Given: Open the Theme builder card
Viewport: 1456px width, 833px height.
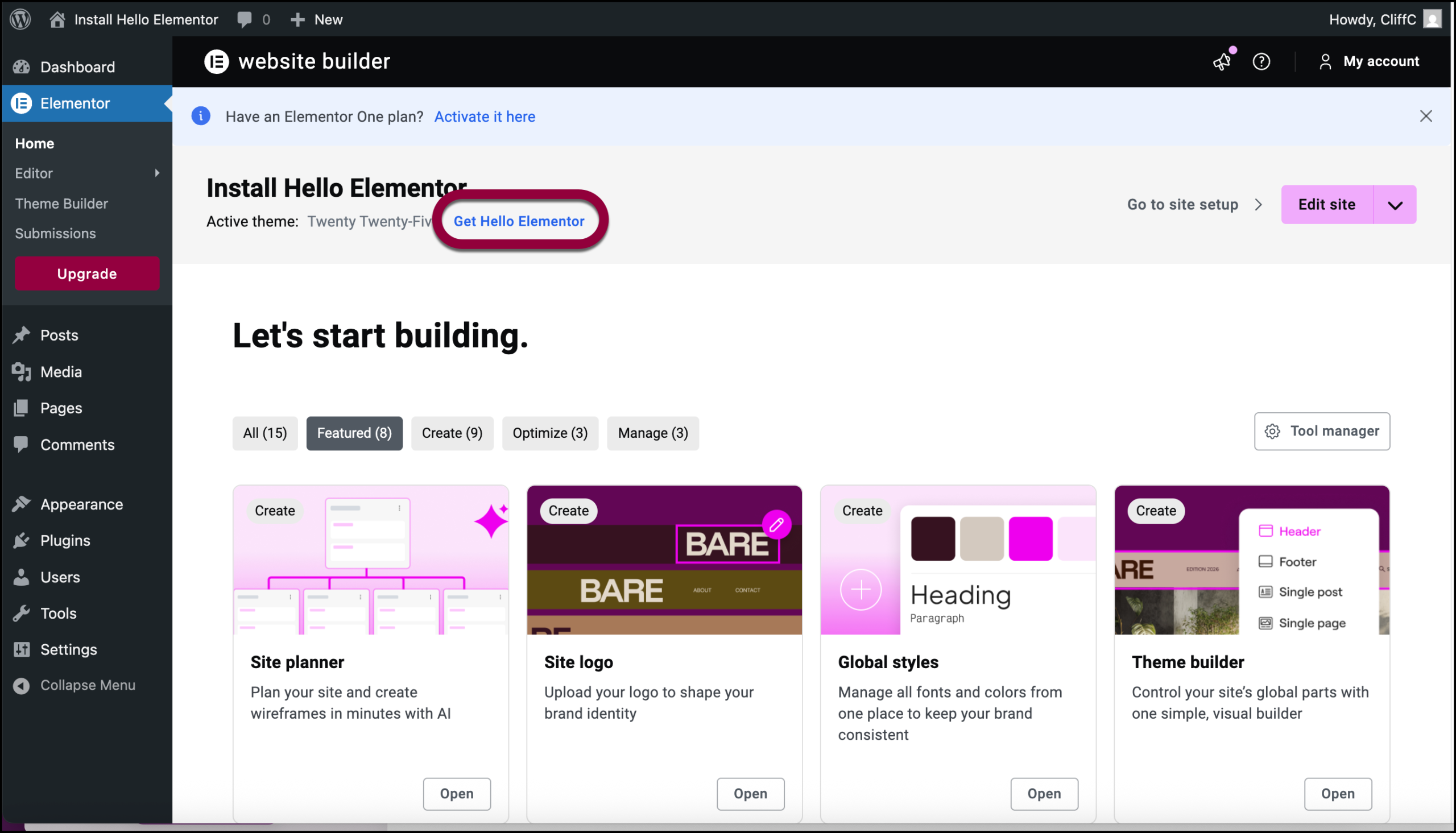Looking at the screenshot, I should [1338, 794].
